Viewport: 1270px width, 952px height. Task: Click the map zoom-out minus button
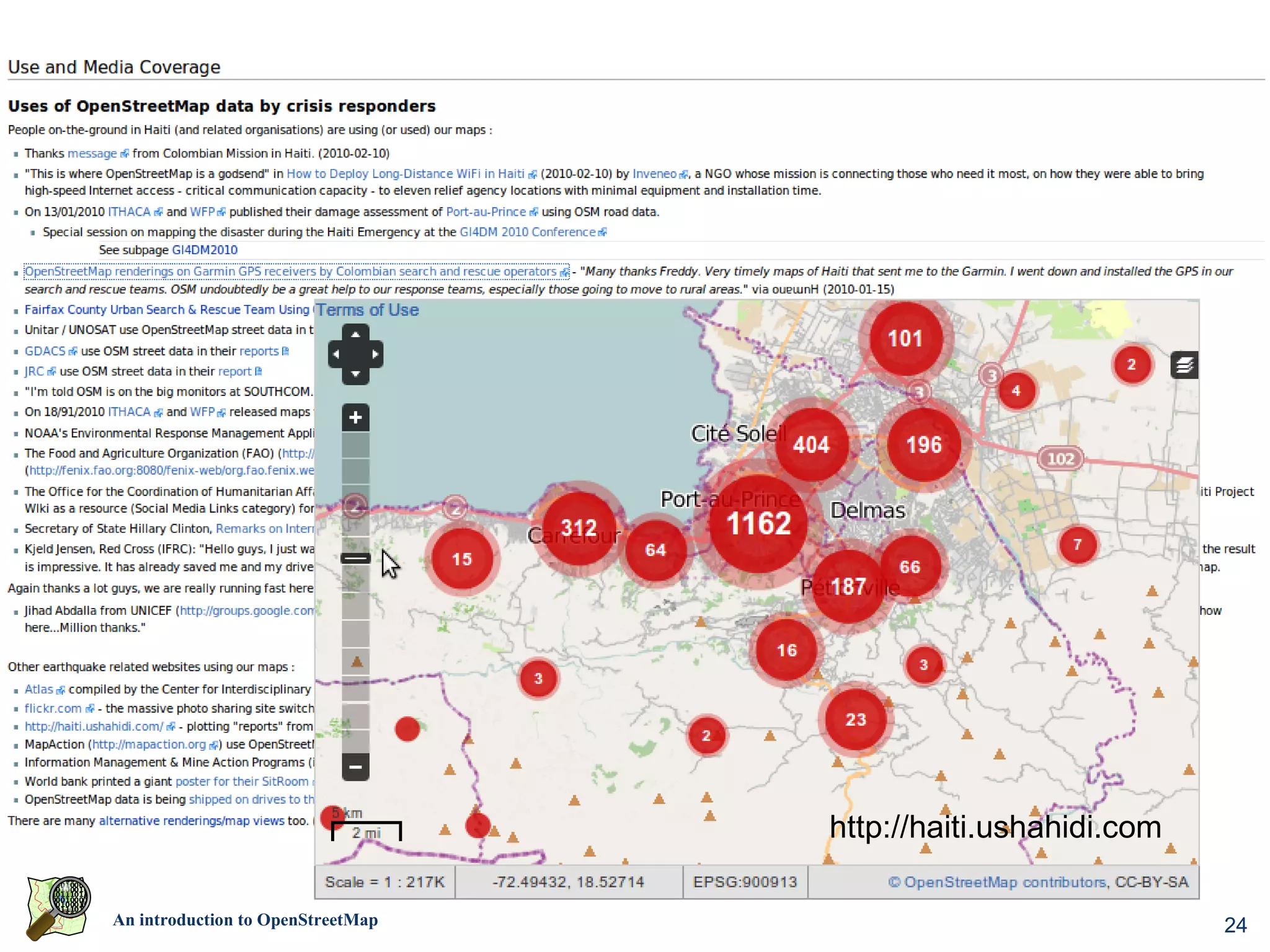[x=355, y=767]
